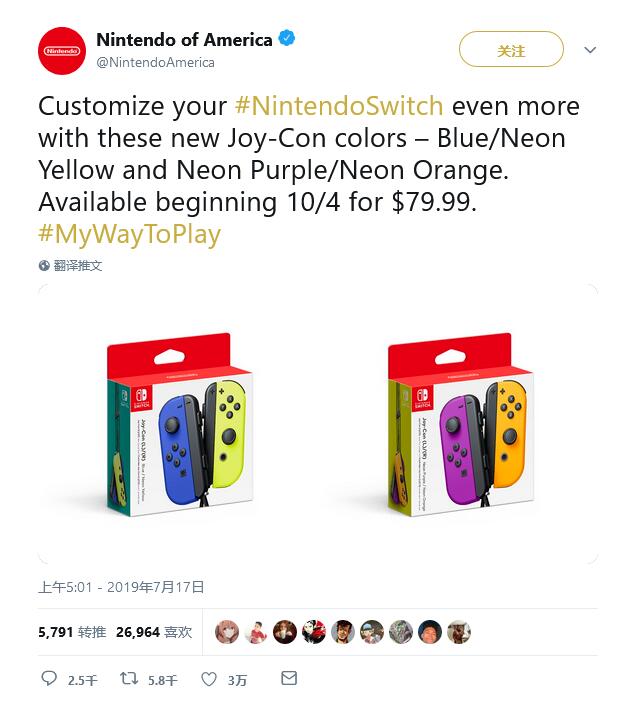
Task: Click the last liker's profile avatar
Action: [x=458, y=632]
